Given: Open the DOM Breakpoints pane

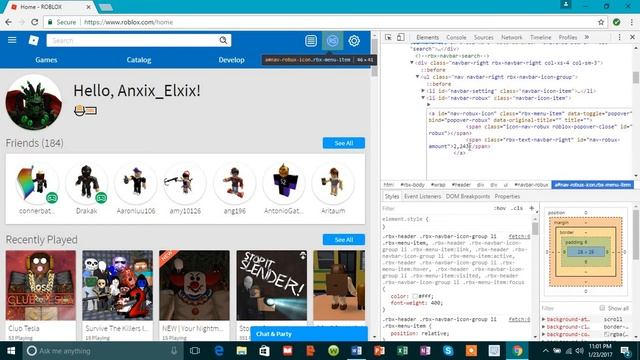Looking at the screenshot, I should coord(468,196).
